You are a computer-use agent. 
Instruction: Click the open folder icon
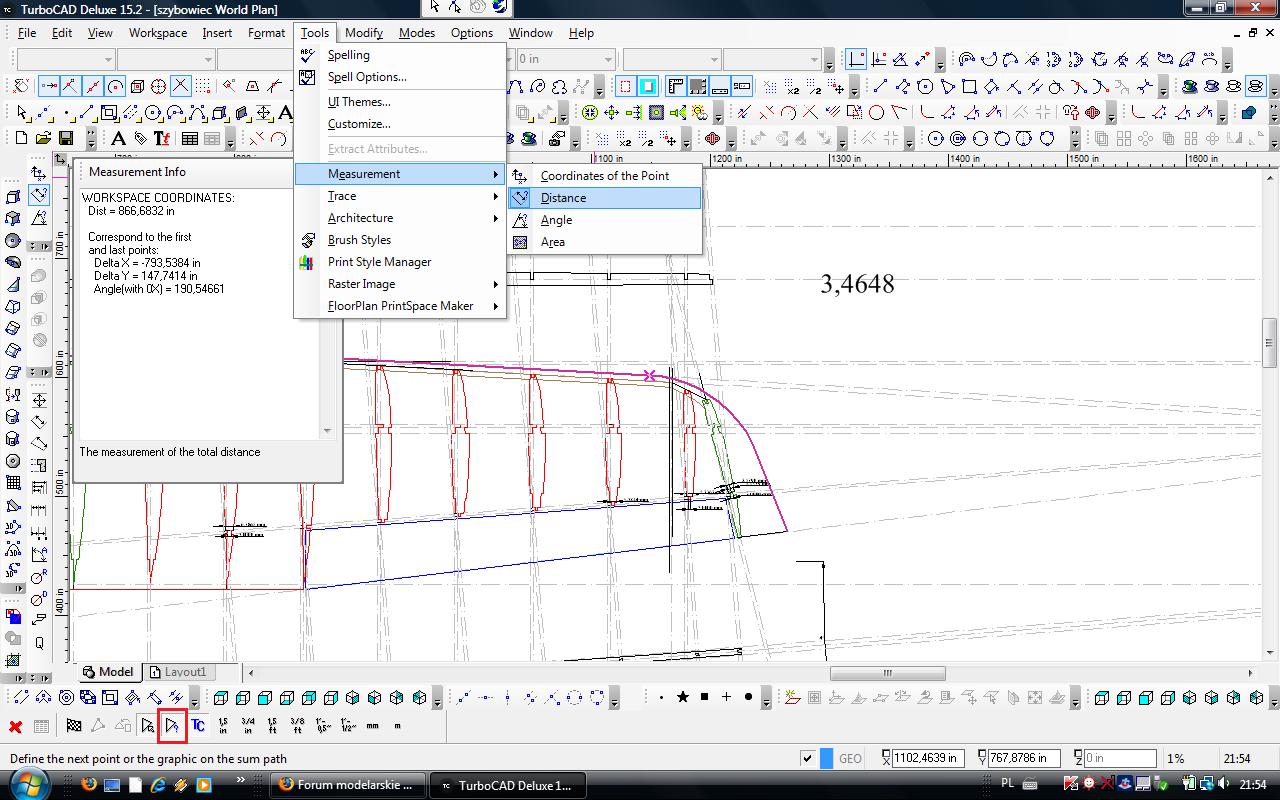[43, 138]
